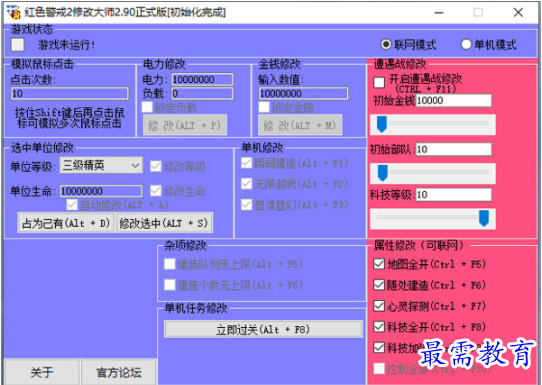This screenshot has width=542, height=385.
Task: Click the 点击次数 input field
Action: tap(70, 93)
